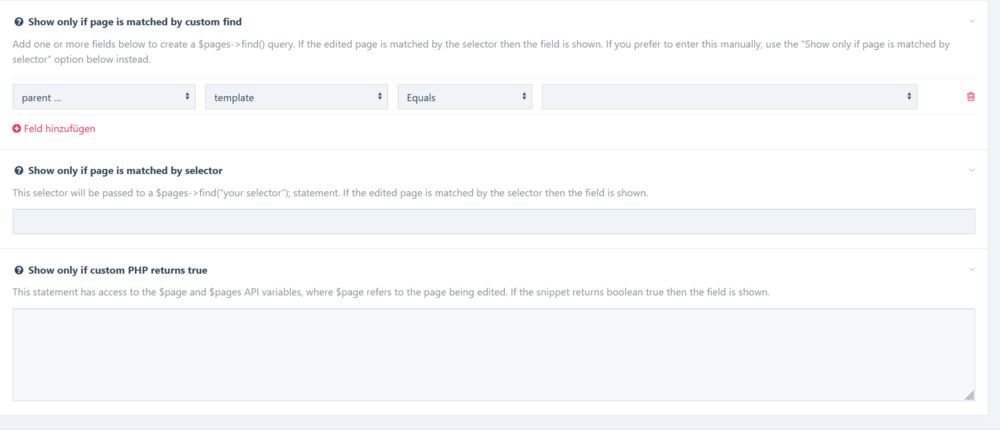This screenshot has width=1000, height=430.
Task: Open the 'template' subfield dropdown
Action: coord(297,97)
